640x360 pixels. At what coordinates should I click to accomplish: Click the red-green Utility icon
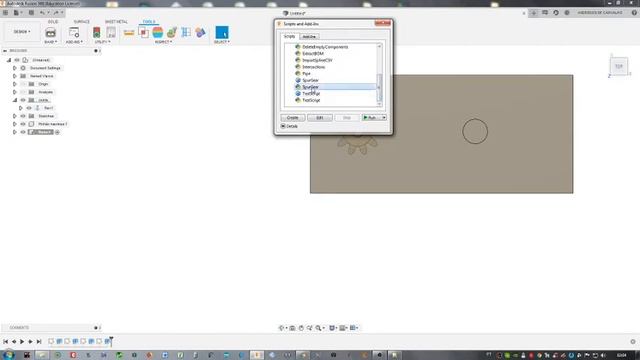pos(97,32)
